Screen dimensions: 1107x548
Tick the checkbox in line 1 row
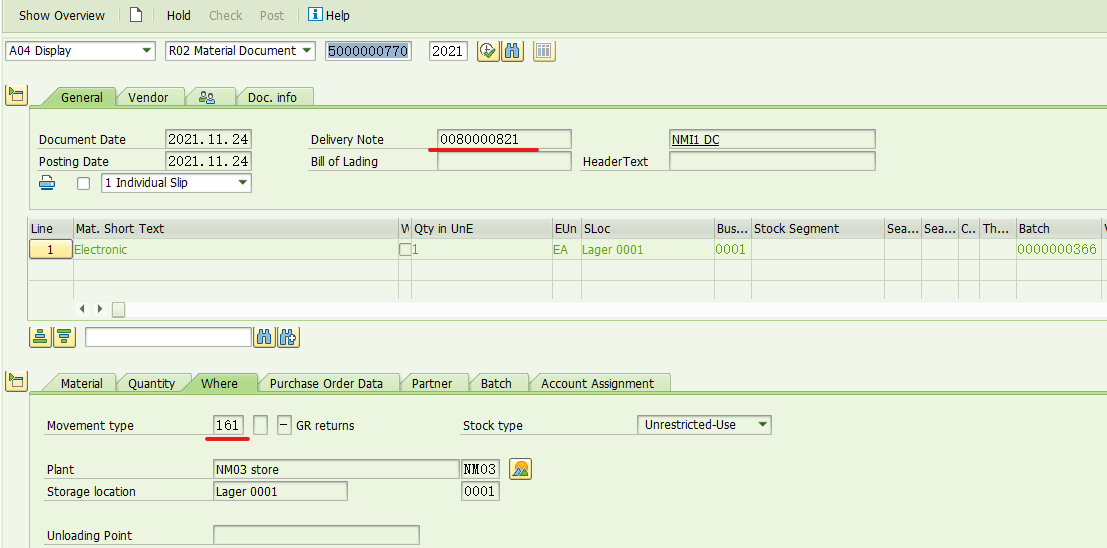(405, 249)
